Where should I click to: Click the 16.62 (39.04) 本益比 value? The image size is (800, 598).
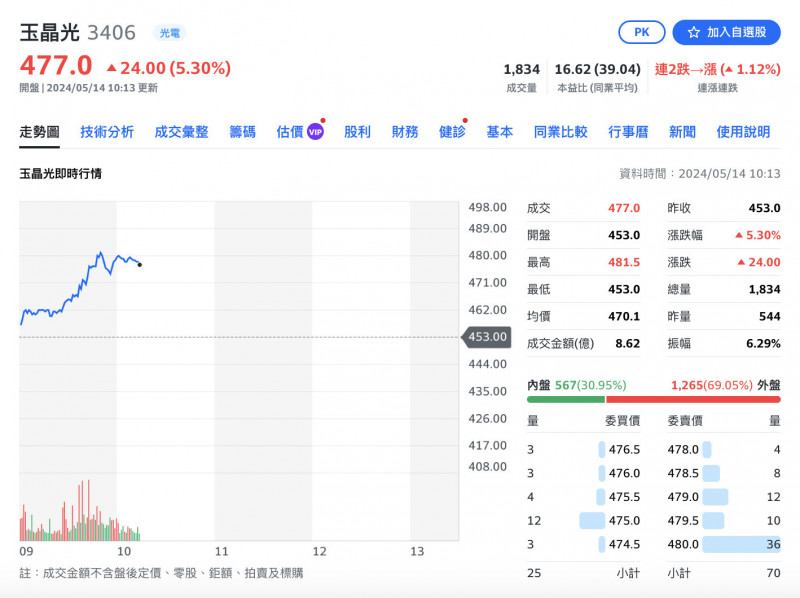coord(597,69)
